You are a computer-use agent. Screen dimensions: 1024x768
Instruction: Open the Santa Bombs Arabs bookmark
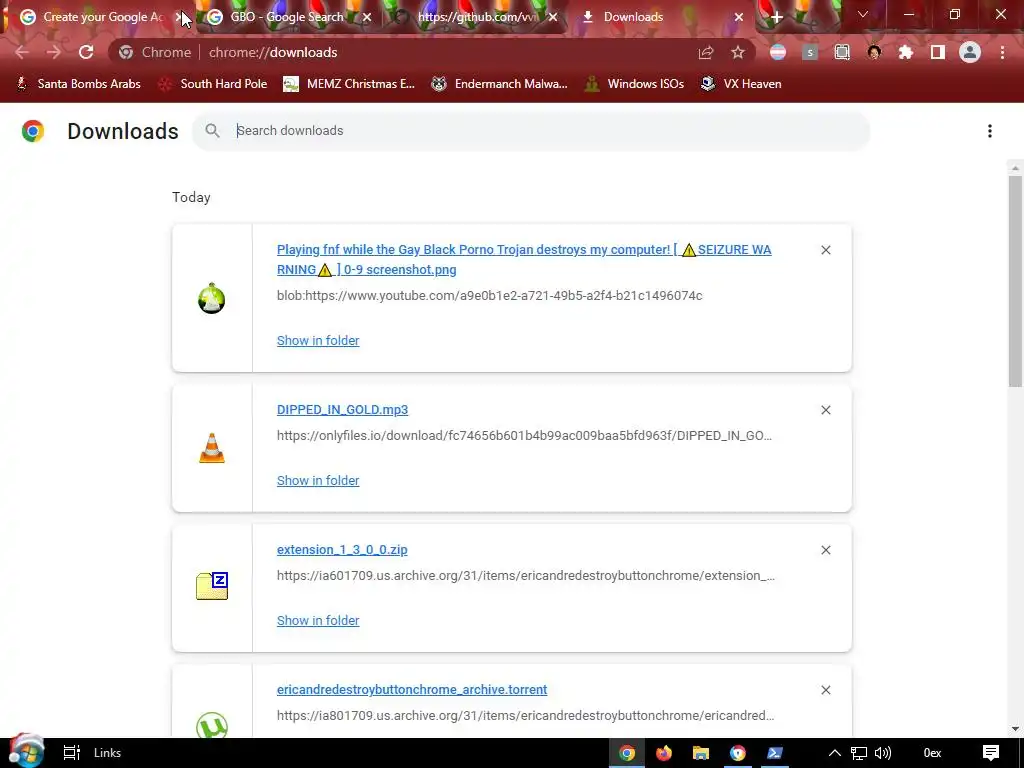point(78,84)
